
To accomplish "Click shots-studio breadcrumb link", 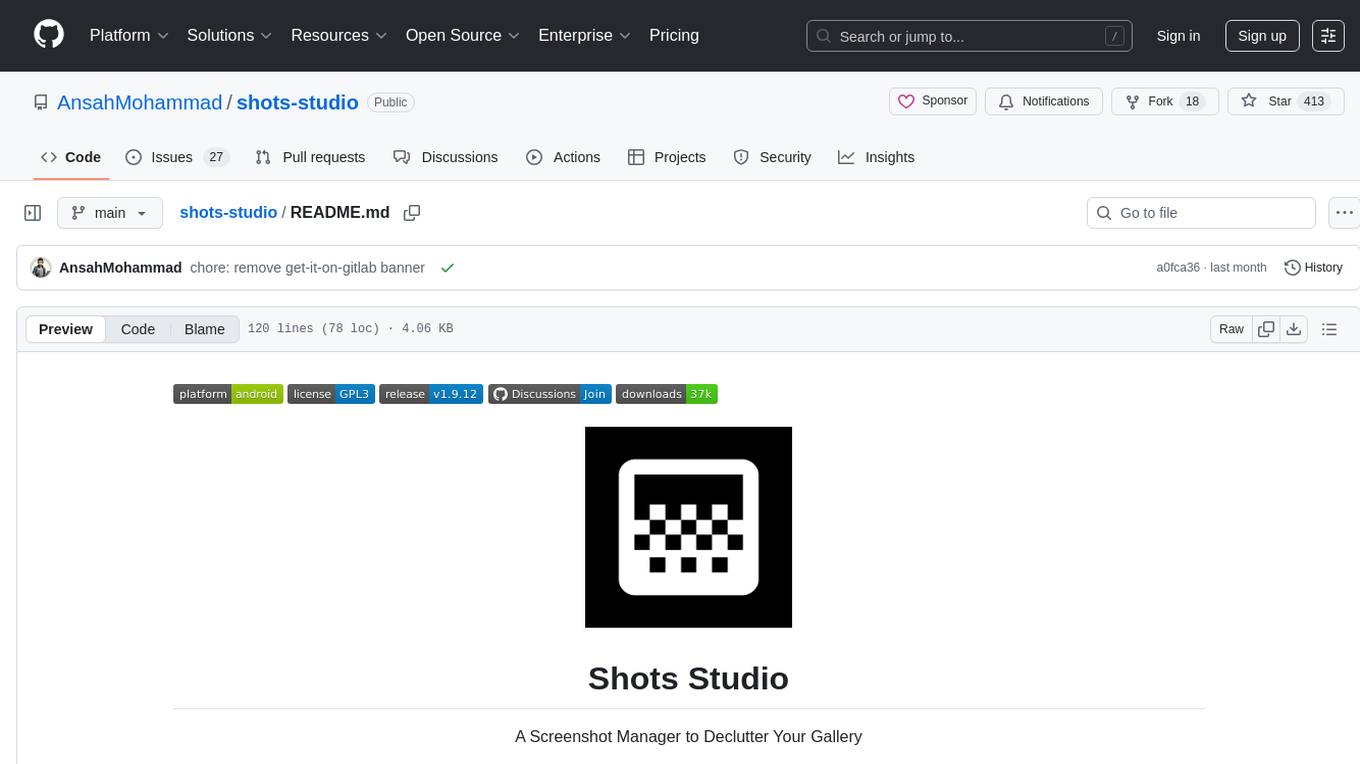I will (x=228, y=212).
